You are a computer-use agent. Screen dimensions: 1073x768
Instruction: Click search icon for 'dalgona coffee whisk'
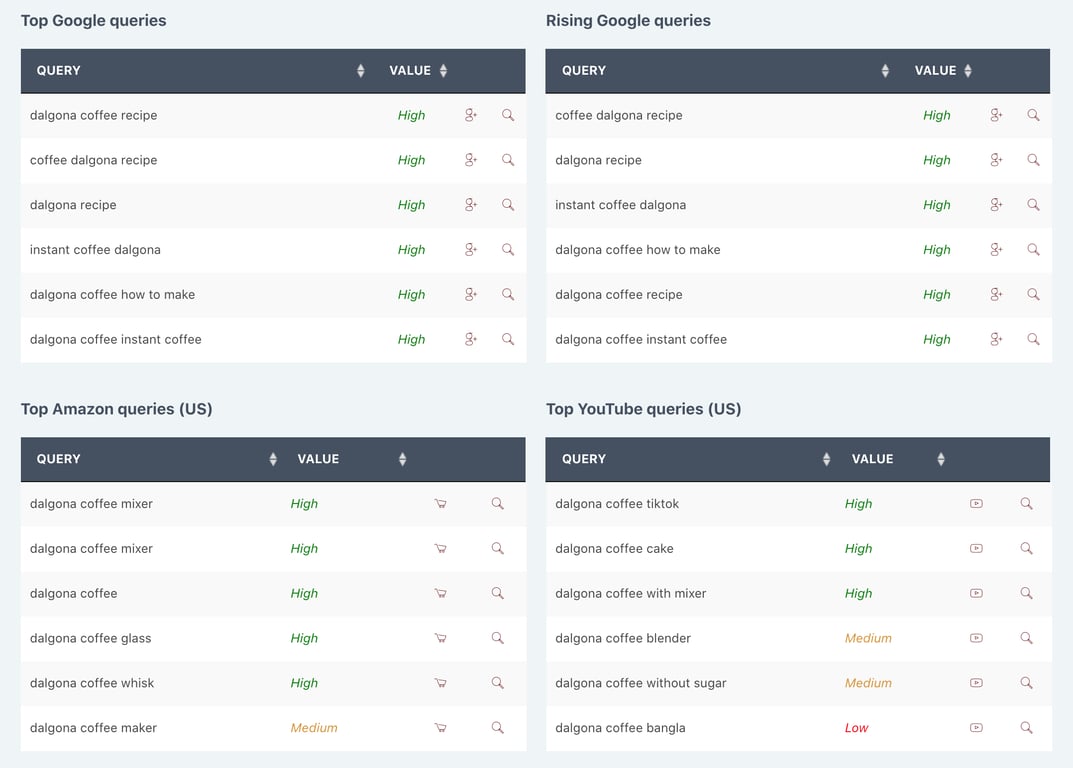(497, 683)
